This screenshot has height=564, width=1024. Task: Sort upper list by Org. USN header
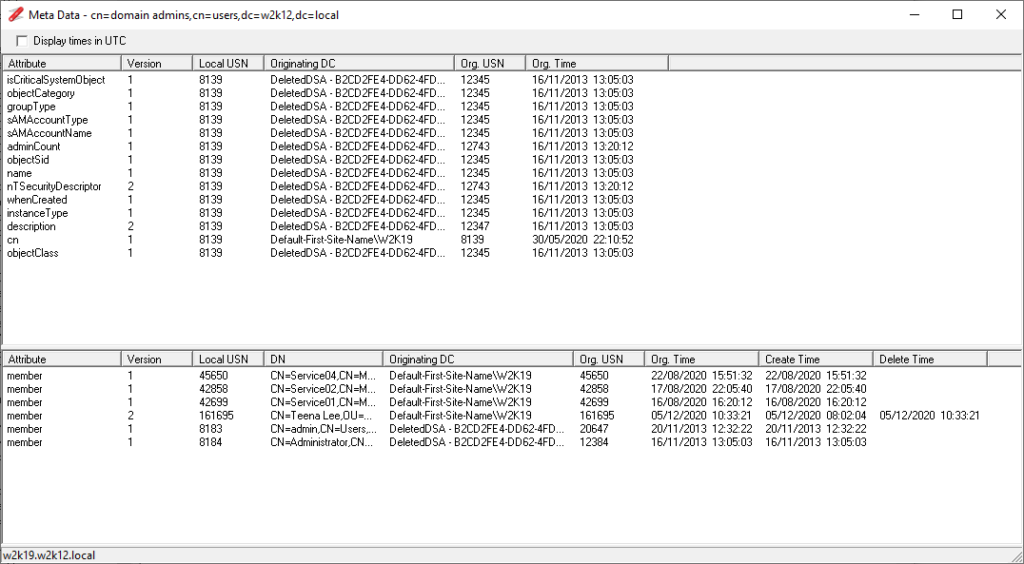pos(490,63)
